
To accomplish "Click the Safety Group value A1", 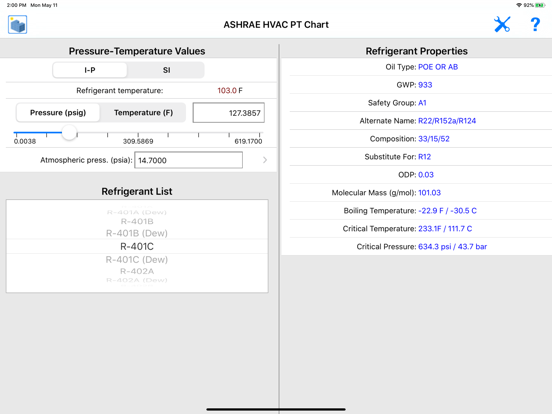I will (422, 103).
